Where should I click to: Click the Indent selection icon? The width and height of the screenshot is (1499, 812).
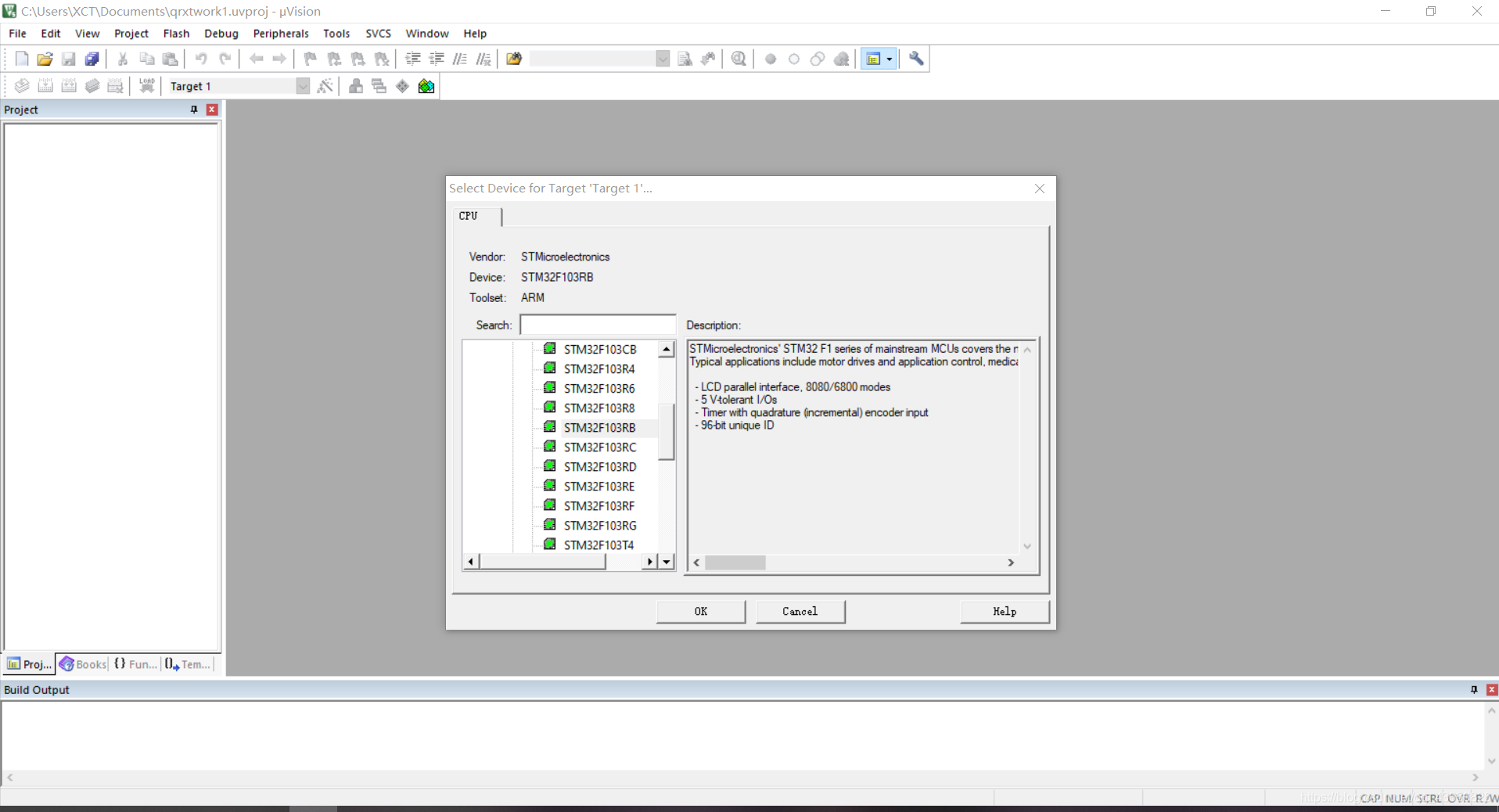click(x=413, y=59)
